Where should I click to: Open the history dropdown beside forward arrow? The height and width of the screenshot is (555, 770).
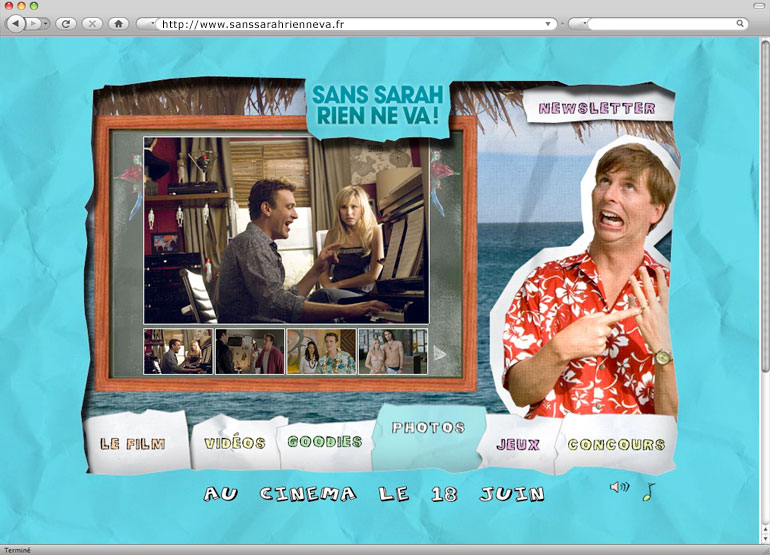pyautogui.click(x=46, y=24)
